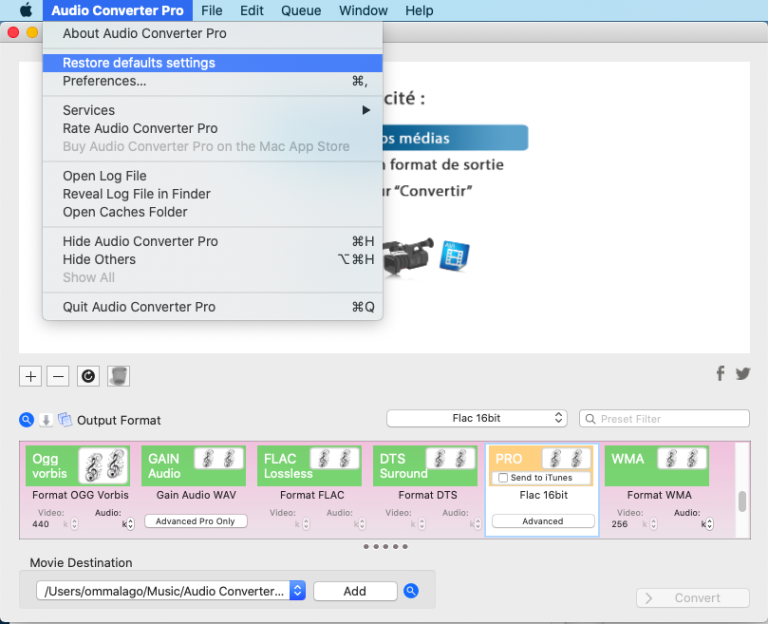
Task: Open the Apple menu
Action: pos(25,10)
